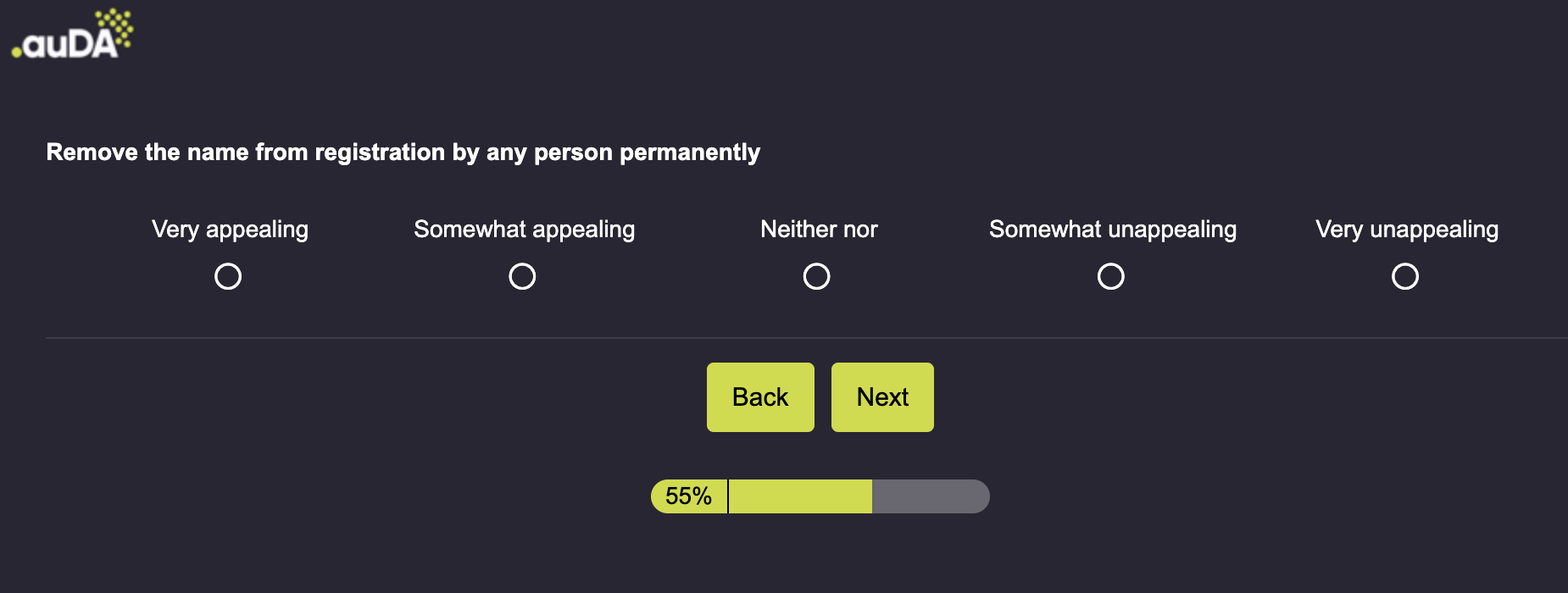Viewport: 1568px width, 593px height.
Task: Select the Very appealing radio button
Action: click(x=228, y=276)
